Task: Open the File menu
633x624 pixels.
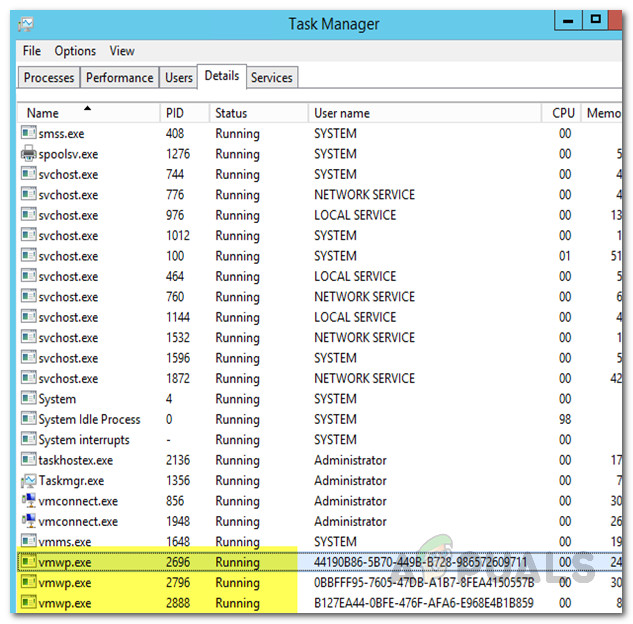Action: [31, 51]
